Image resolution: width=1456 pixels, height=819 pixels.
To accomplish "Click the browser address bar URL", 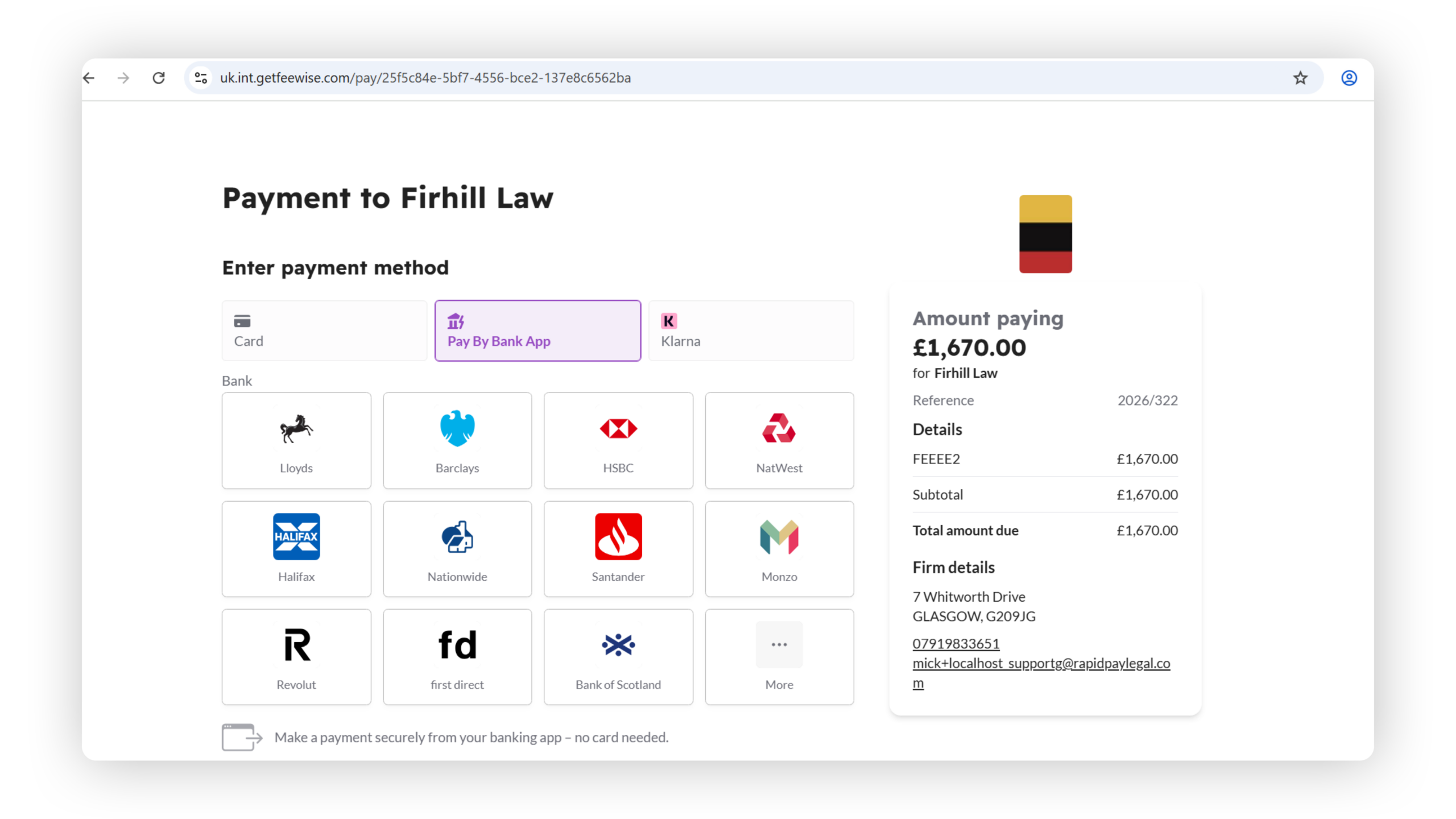I will pos(425,78).
